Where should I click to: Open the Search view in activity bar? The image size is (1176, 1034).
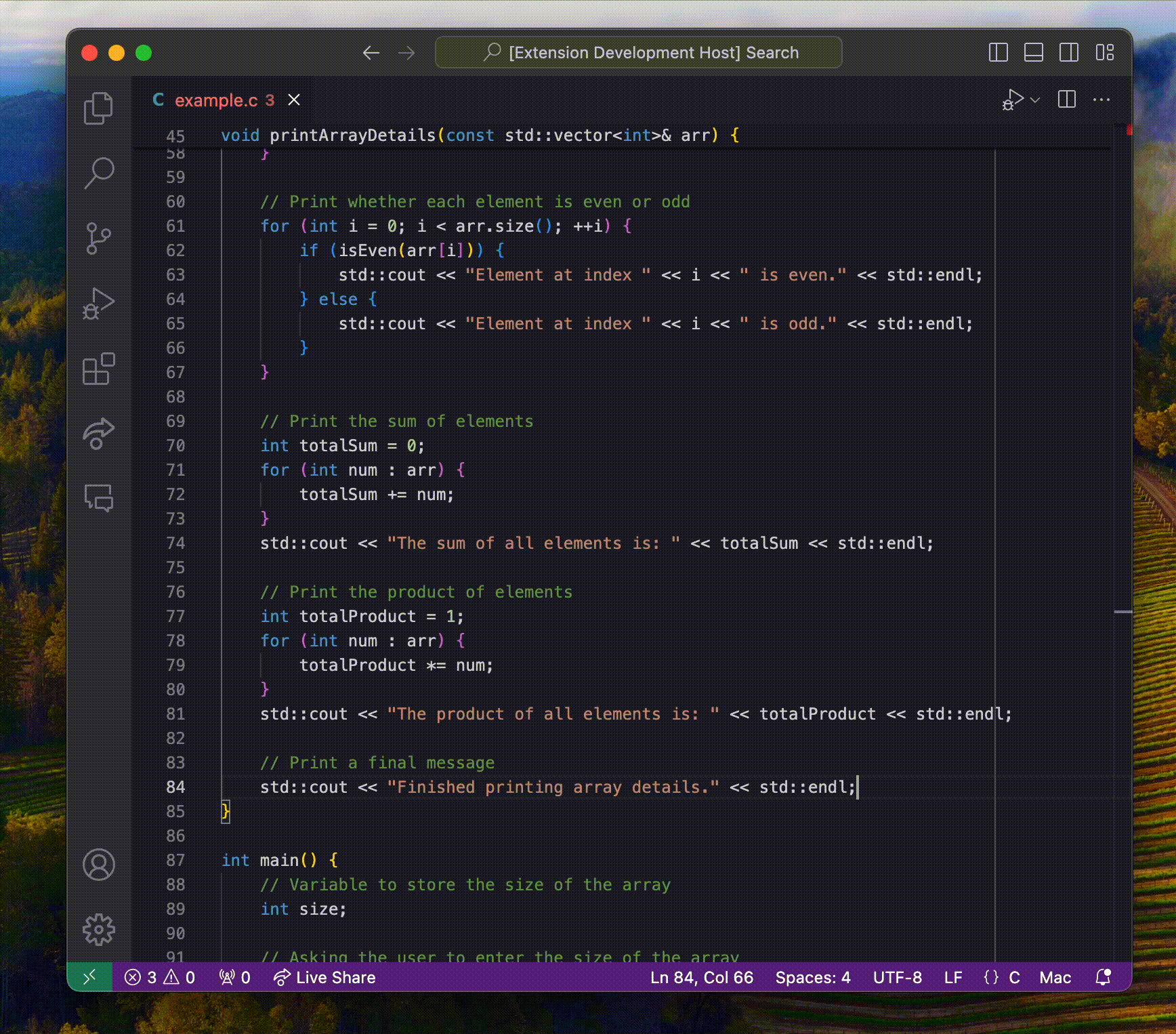point(99,173)
